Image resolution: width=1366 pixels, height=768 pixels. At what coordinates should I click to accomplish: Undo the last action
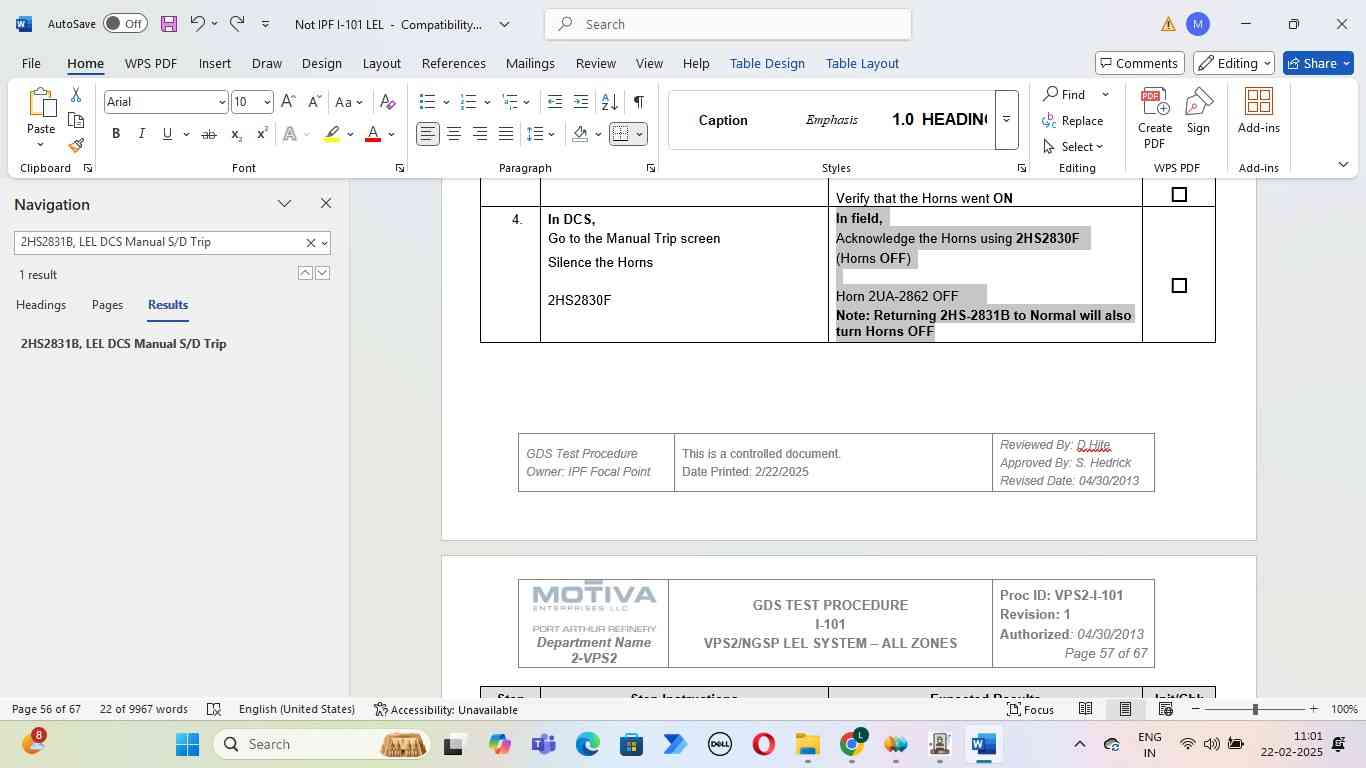[x=198, y=23]
